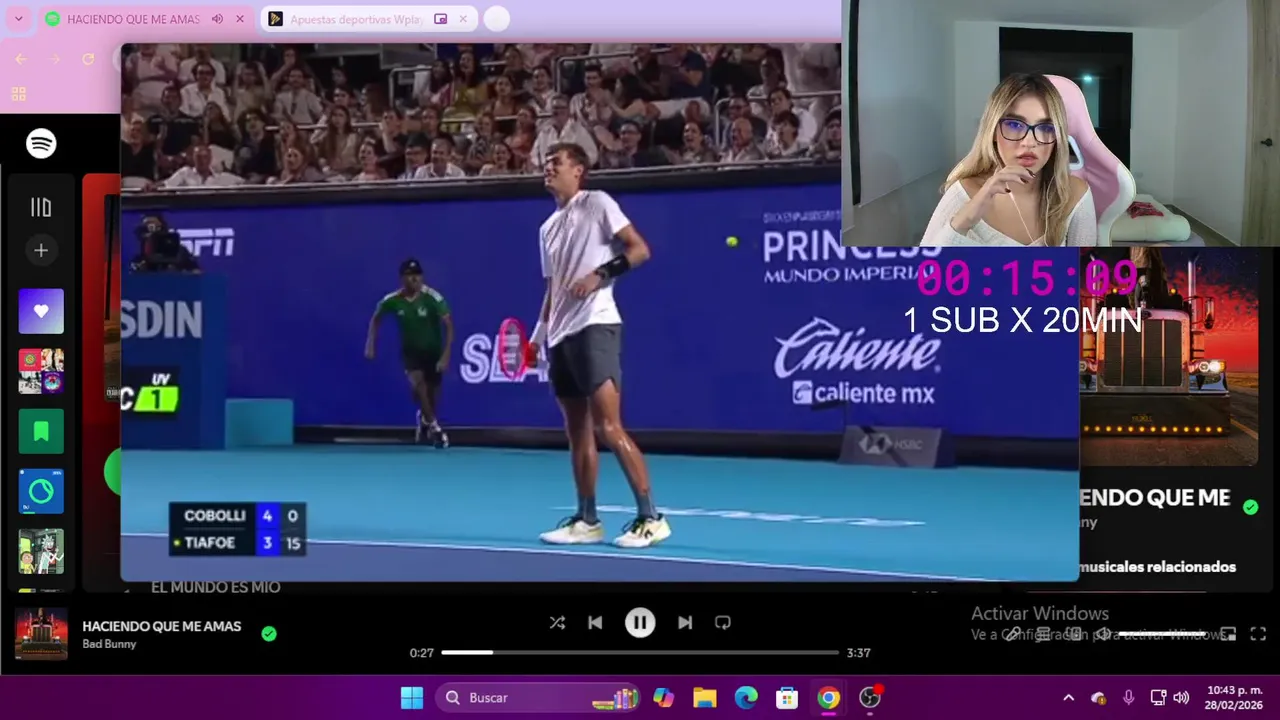
Task: Open network status tray icon
Action: (x=1158, y=698)
